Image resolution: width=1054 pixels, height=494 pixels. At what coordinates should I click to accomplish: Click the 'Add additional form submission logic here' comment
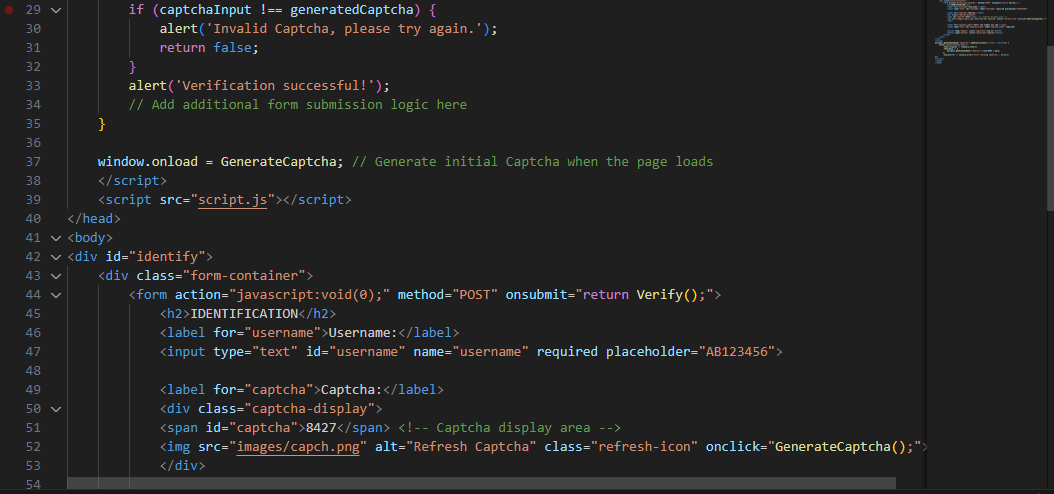pos(298,105)
